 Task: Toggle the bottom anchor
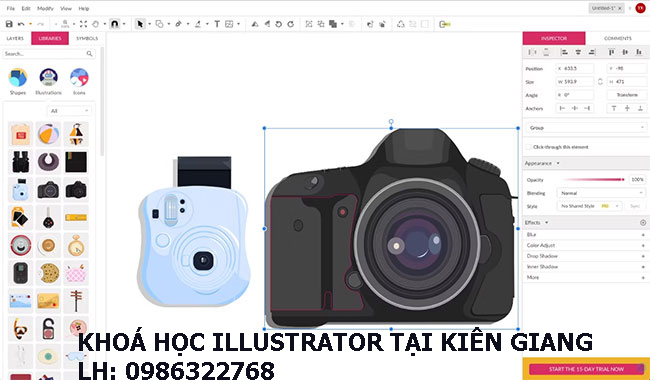coord(640,108)
